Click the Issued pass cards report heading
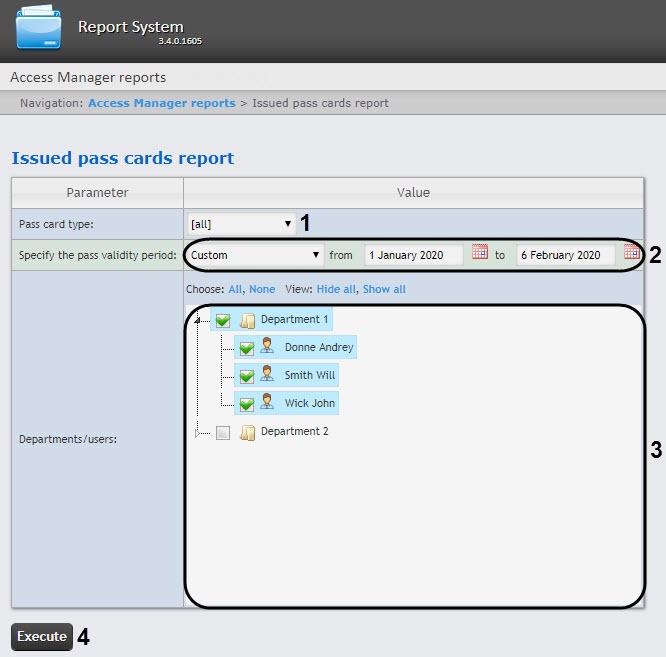This screenshot has height=657, width=666. coord(123,158)
